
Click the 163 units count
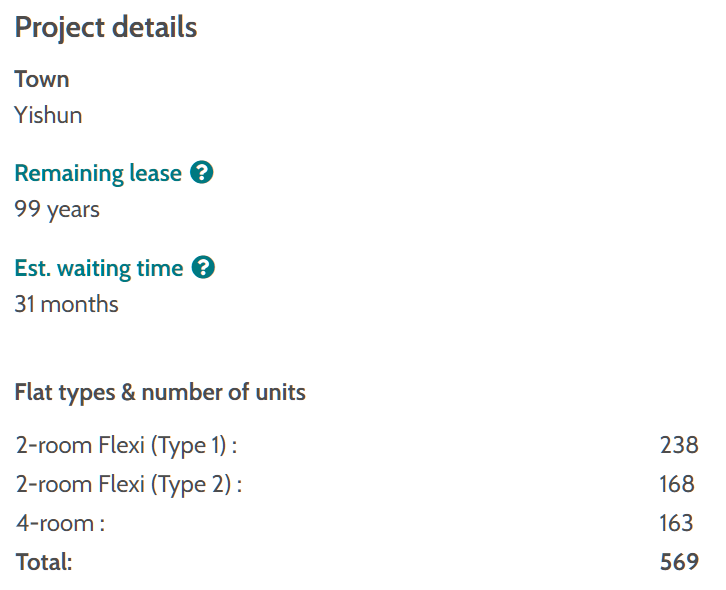pos(677,523)
